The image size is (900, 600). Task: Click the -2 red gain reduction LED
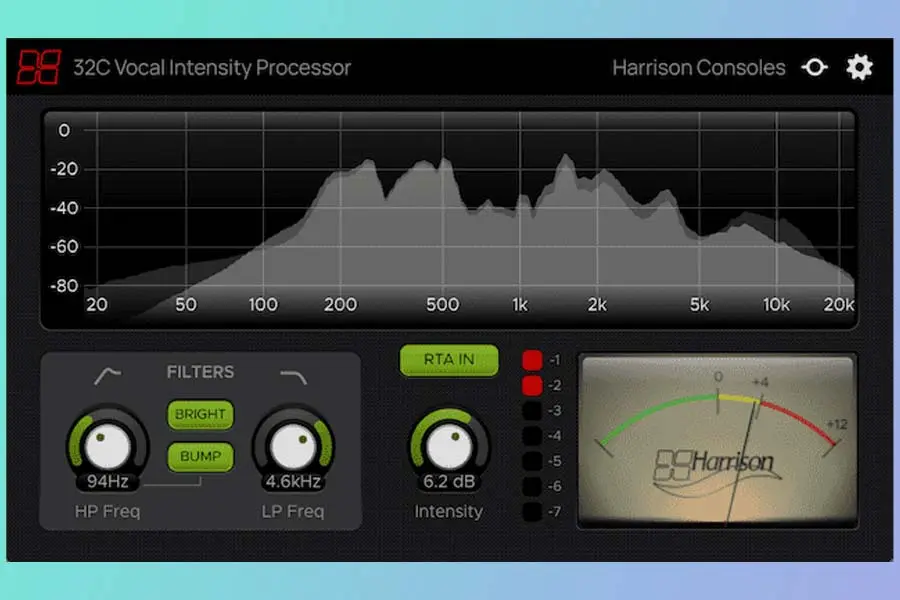click(x=532, y=385)
